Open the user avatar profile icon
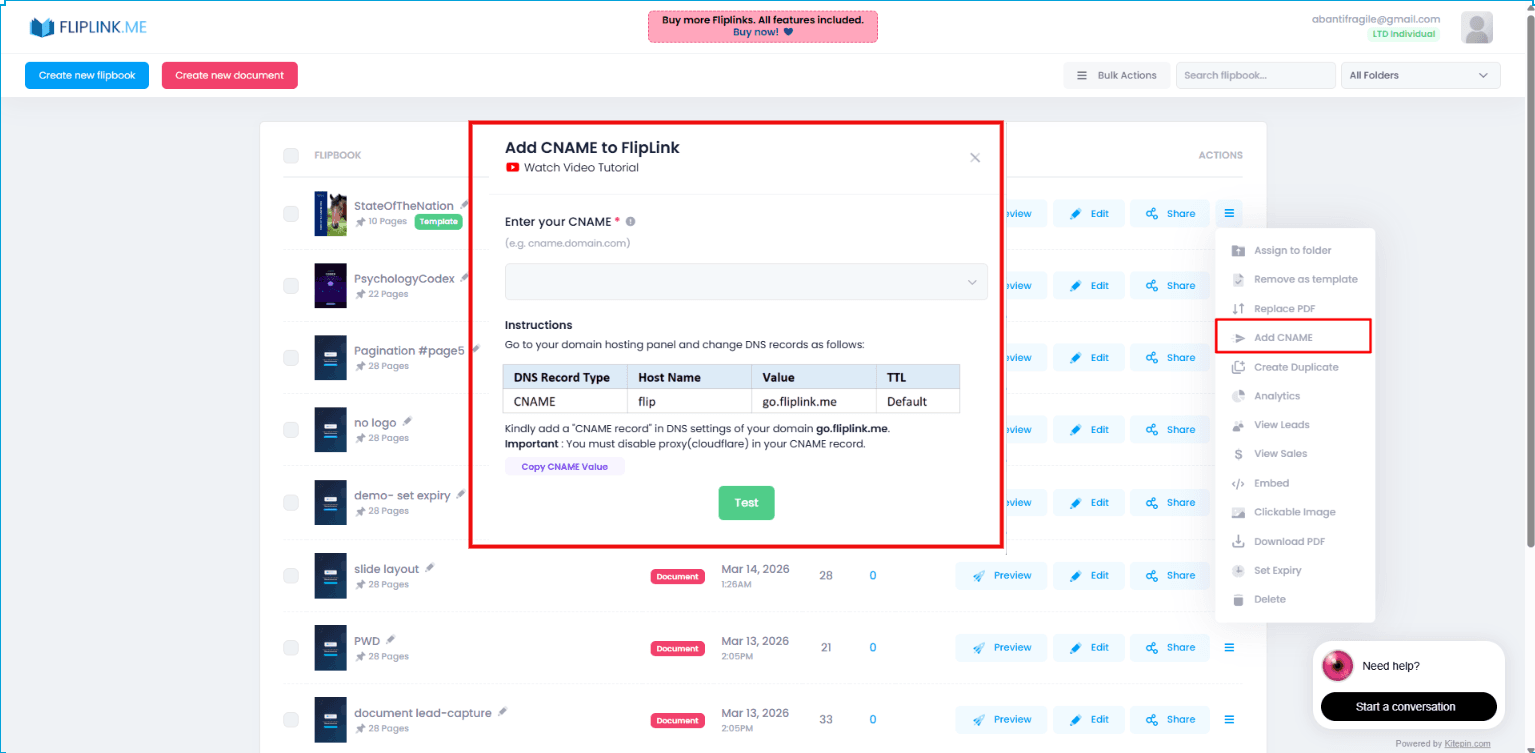Image resolution: width=1535 pixels, height=753 pixels. click(1476, 28)
